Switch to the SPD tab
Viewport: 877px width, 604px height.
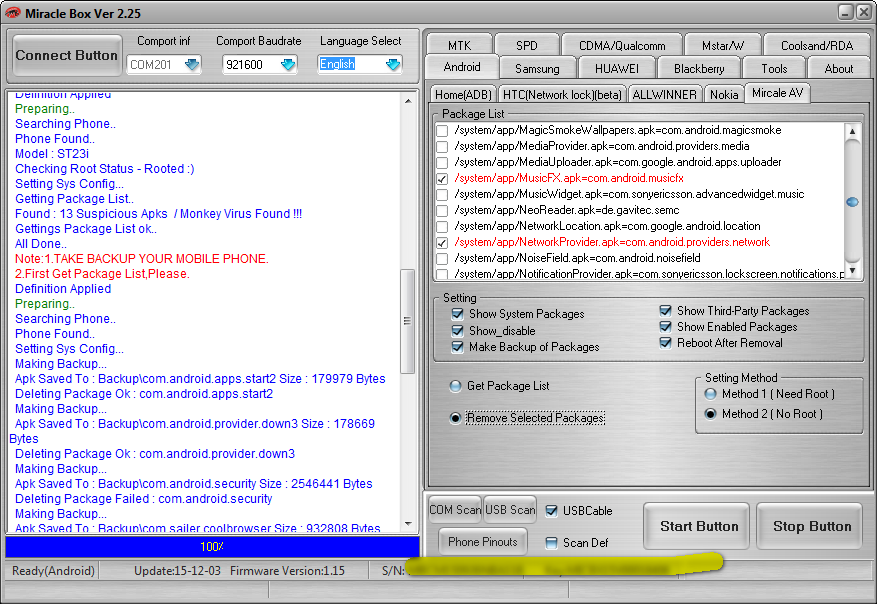(x=526, y=45)
